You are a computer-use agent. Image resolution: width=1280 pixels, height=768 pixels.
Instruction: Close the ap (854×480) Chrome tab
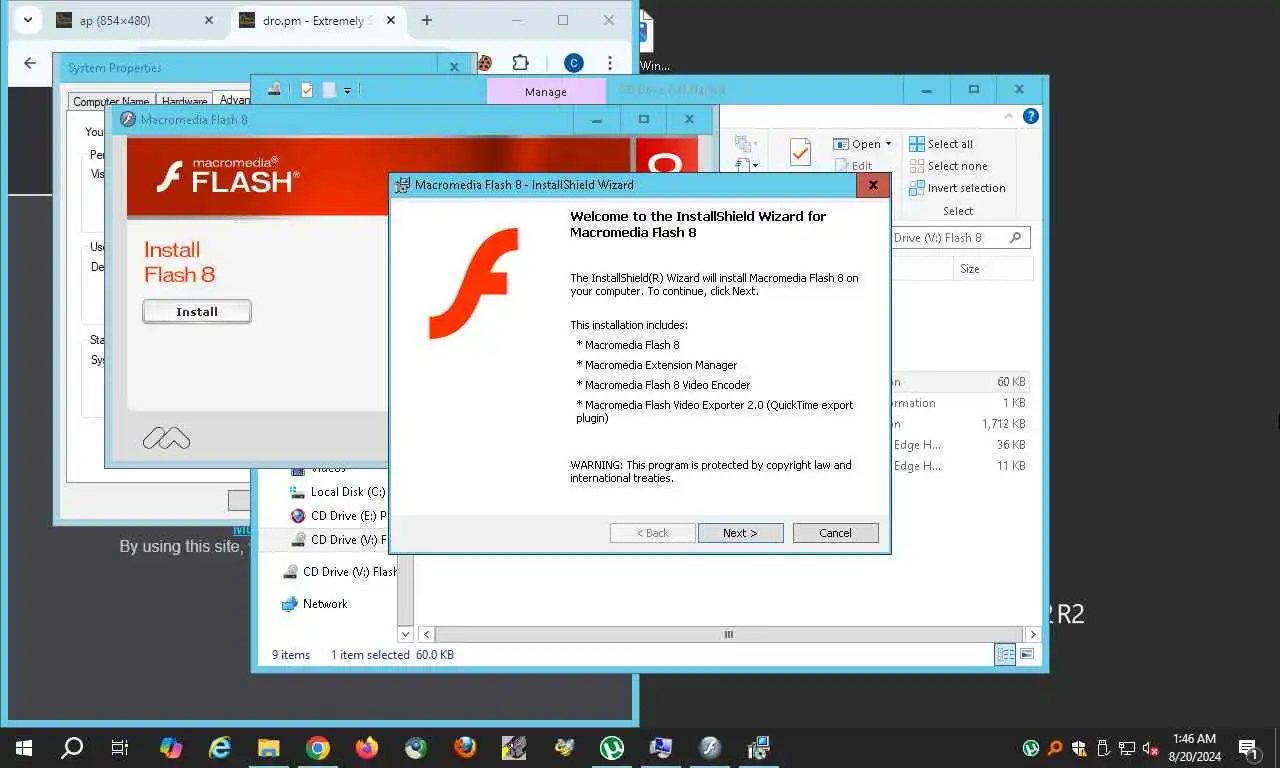pyautogui.click(x=208, y=20)
